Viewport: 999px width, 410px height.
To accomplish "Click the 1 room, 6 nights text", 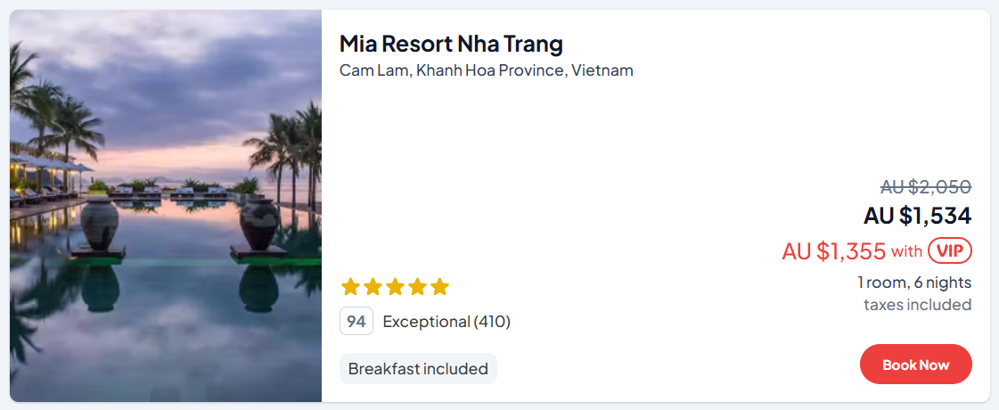I will (x=914, y=282).
